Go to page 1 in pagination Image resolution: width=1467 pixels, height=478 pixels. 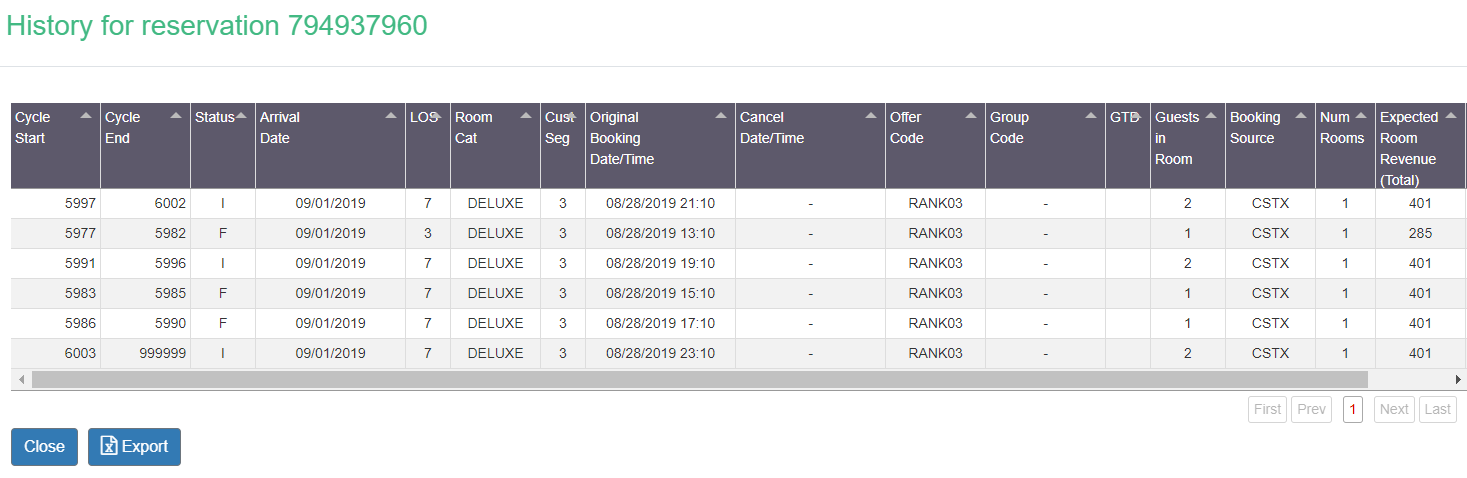[1352, 409]
